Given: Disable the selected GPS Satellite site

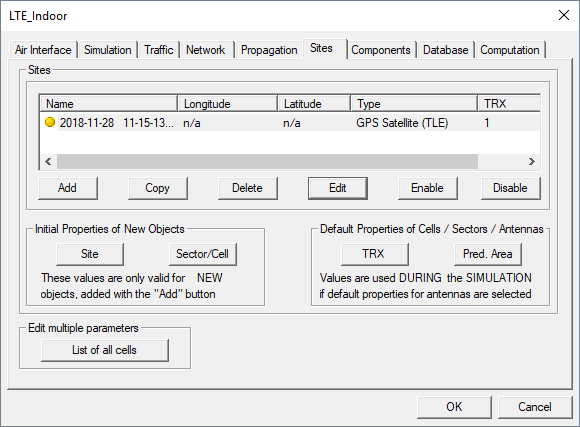Looking at the screenshot, I should [510, 188].
